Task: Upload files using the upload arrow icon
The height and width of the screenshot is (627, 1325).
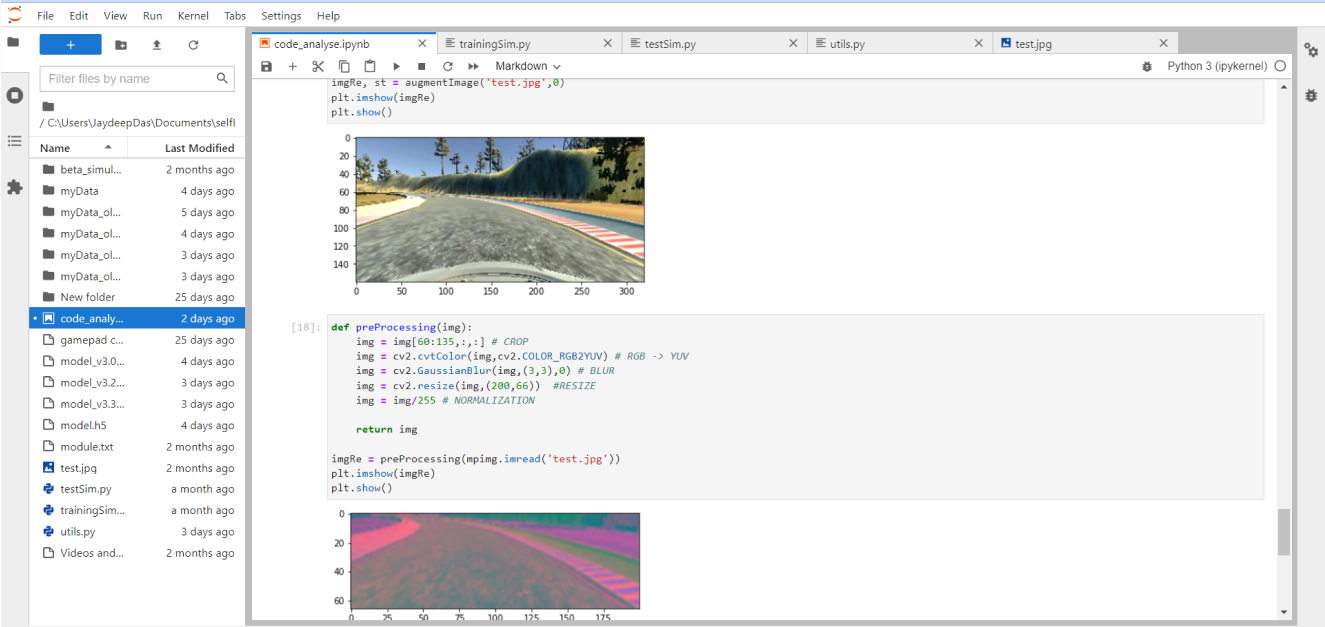Action: (x=157, y=45)
